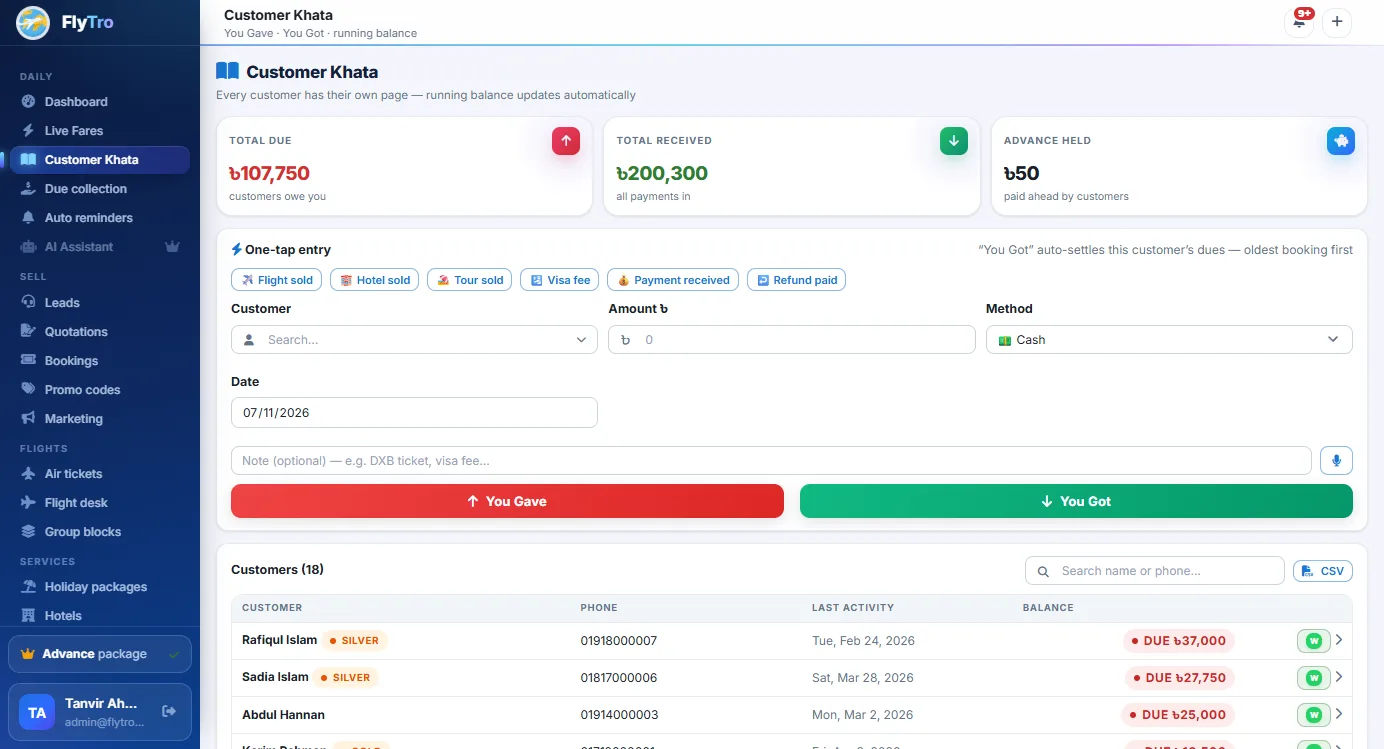This screenshot has width=1384, height=749.
Task: Click the Advance Held piggy bank icon
Action: [1340, 141]
